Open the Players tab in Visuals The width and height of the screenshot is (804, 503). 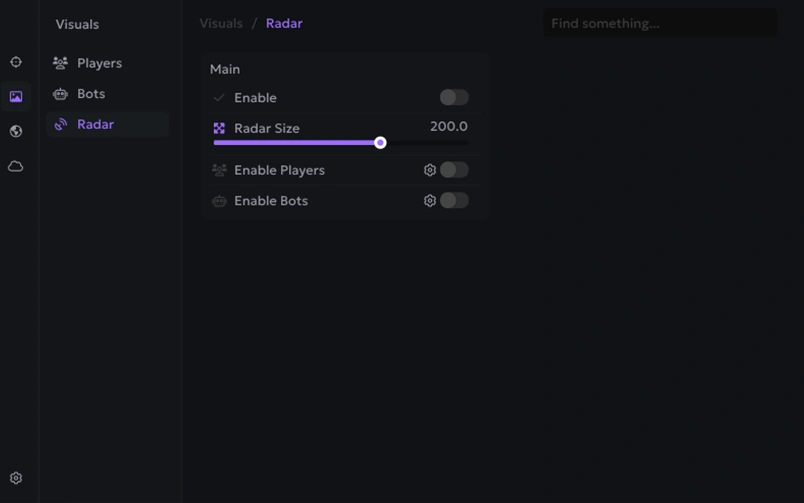pyautogui.click(x=99, y=63)
